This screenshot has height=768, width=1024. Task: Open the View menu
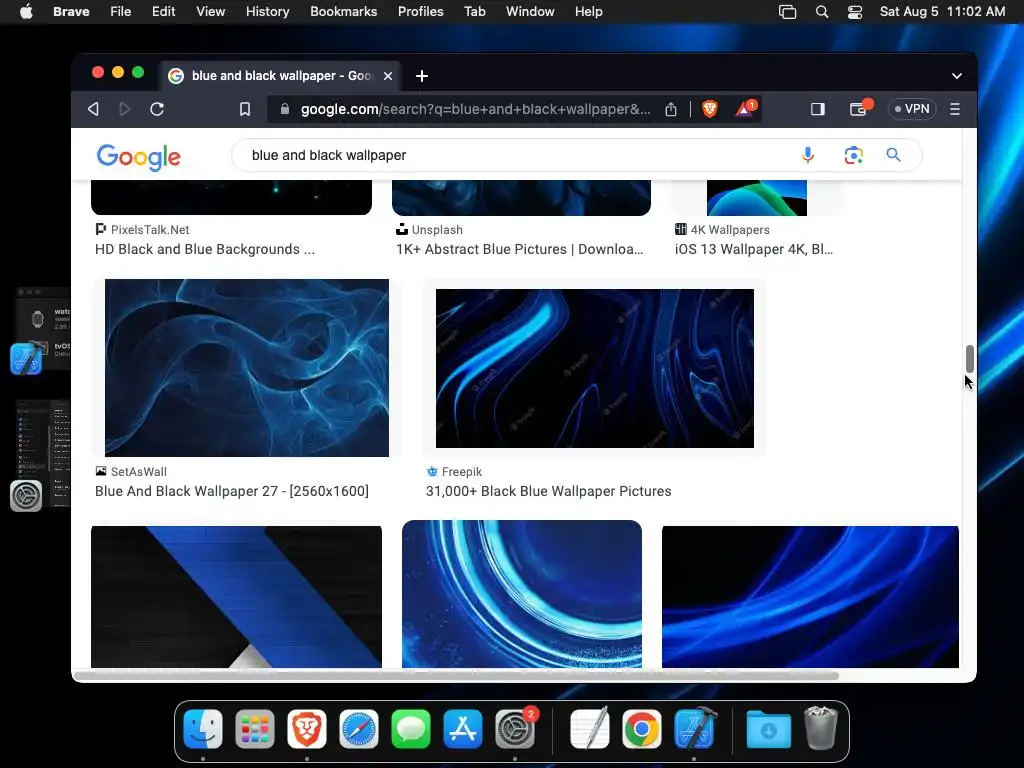210,12
